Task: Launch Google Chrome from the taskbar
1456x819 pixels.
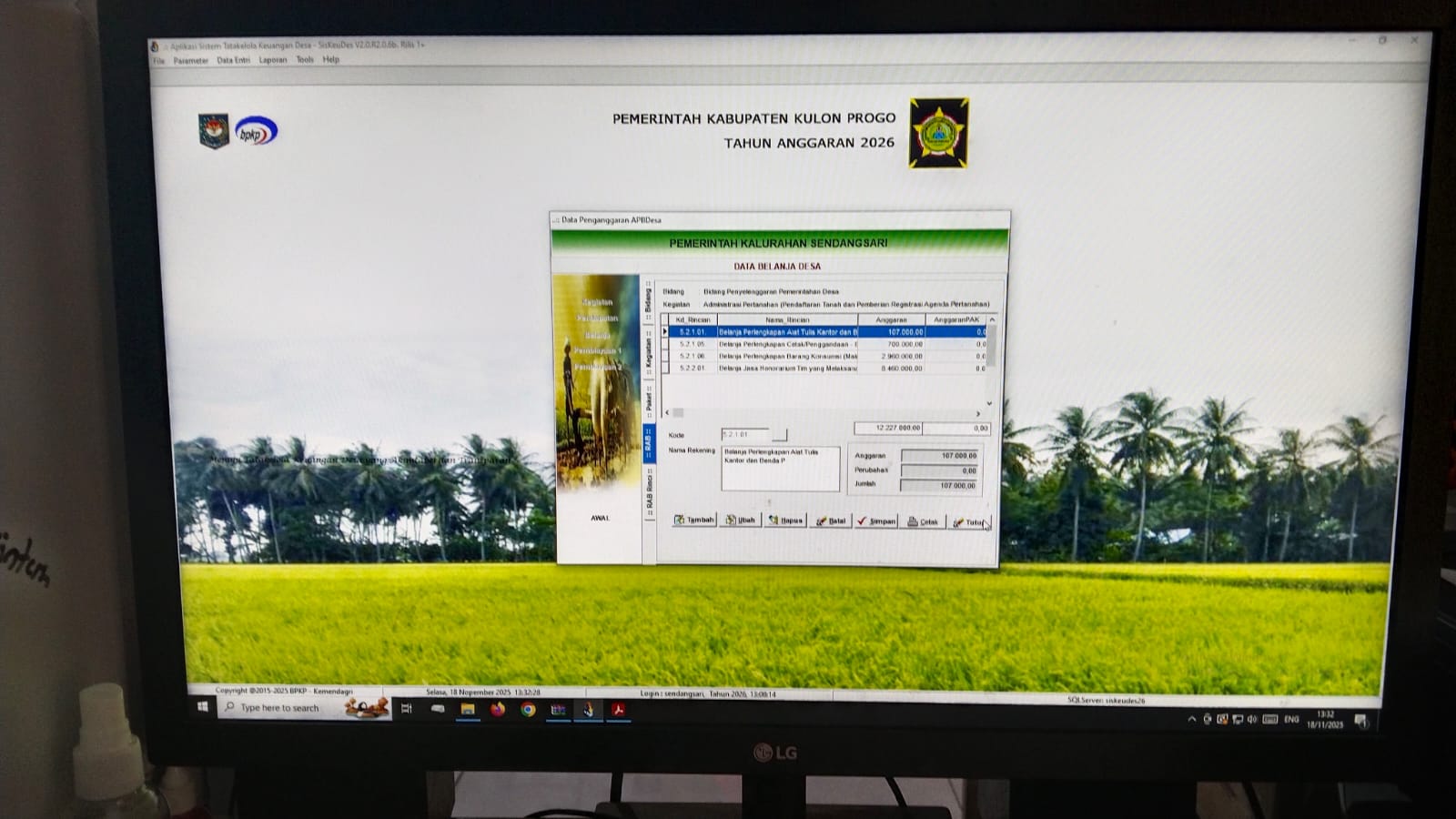Action: 528,710
